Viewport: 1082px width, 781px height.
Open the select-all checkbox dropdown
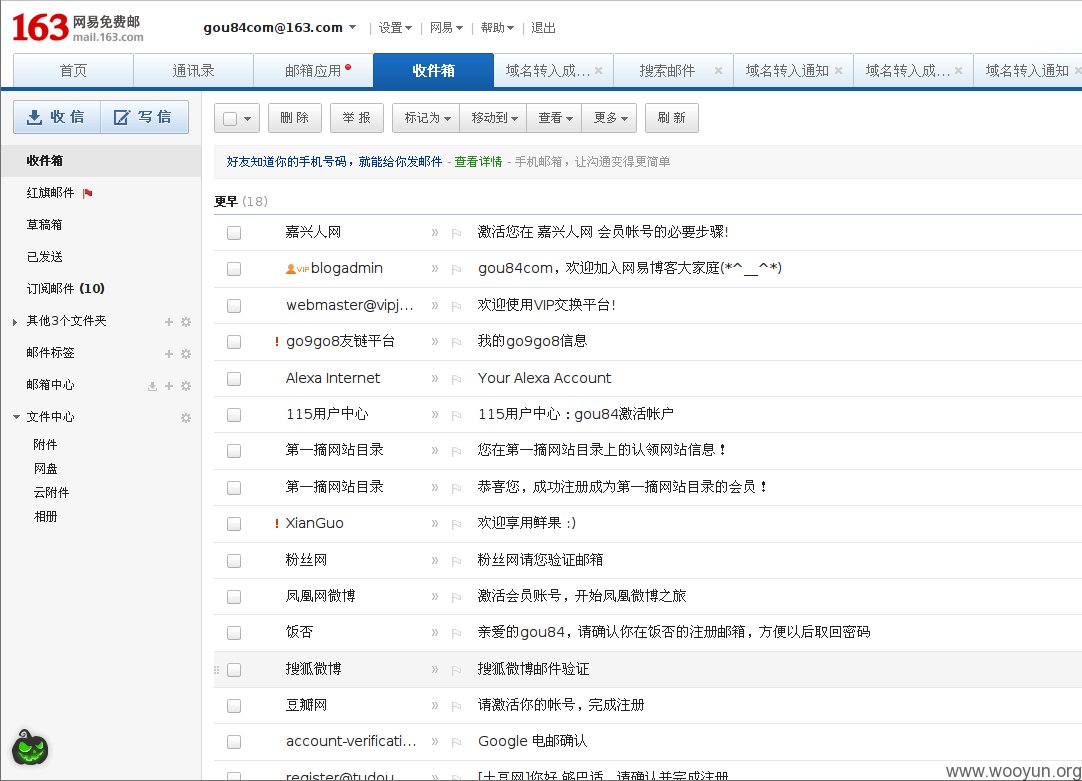pos(248,119)
